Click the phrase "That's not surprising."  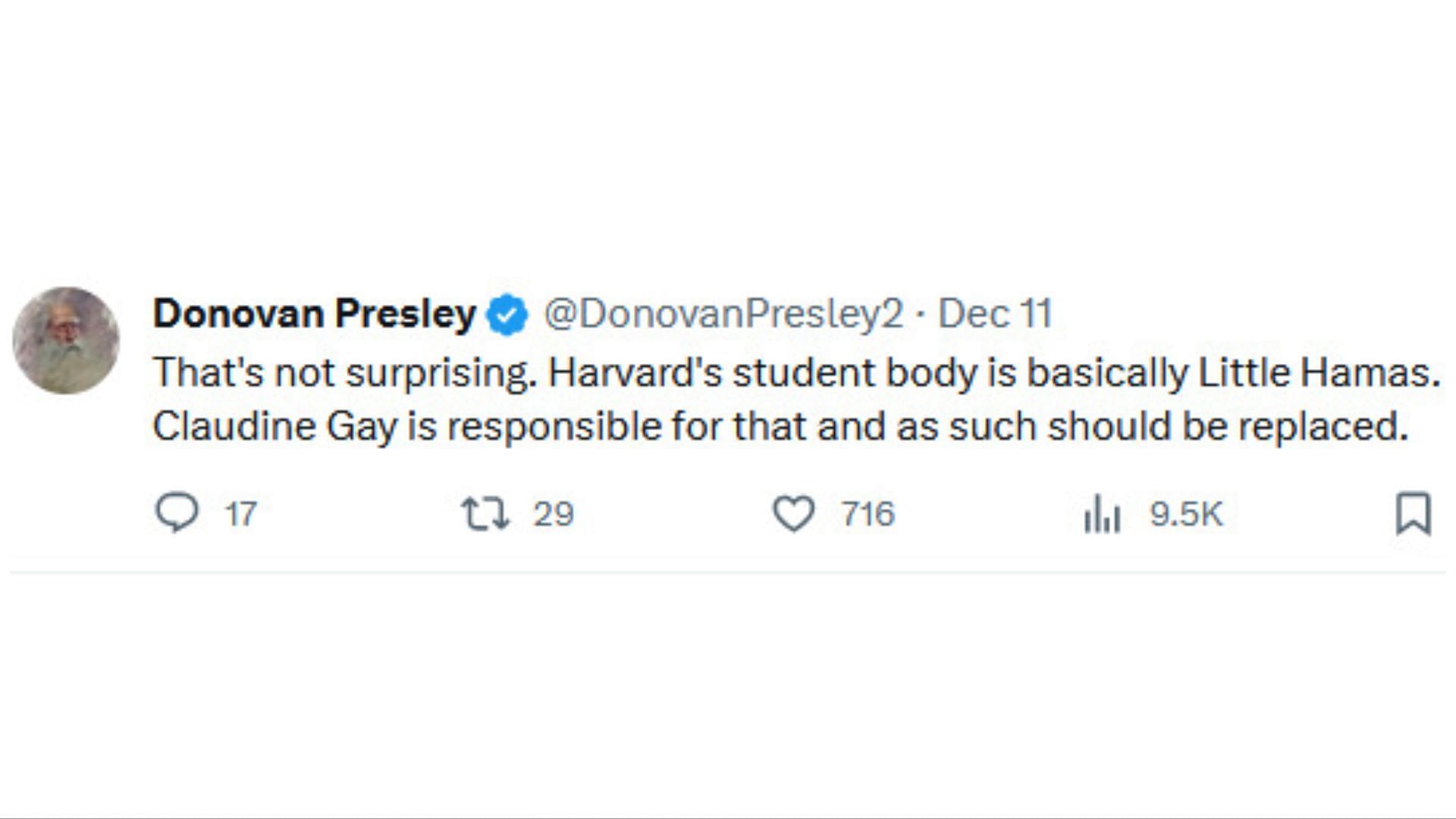[x=345, y=372]
